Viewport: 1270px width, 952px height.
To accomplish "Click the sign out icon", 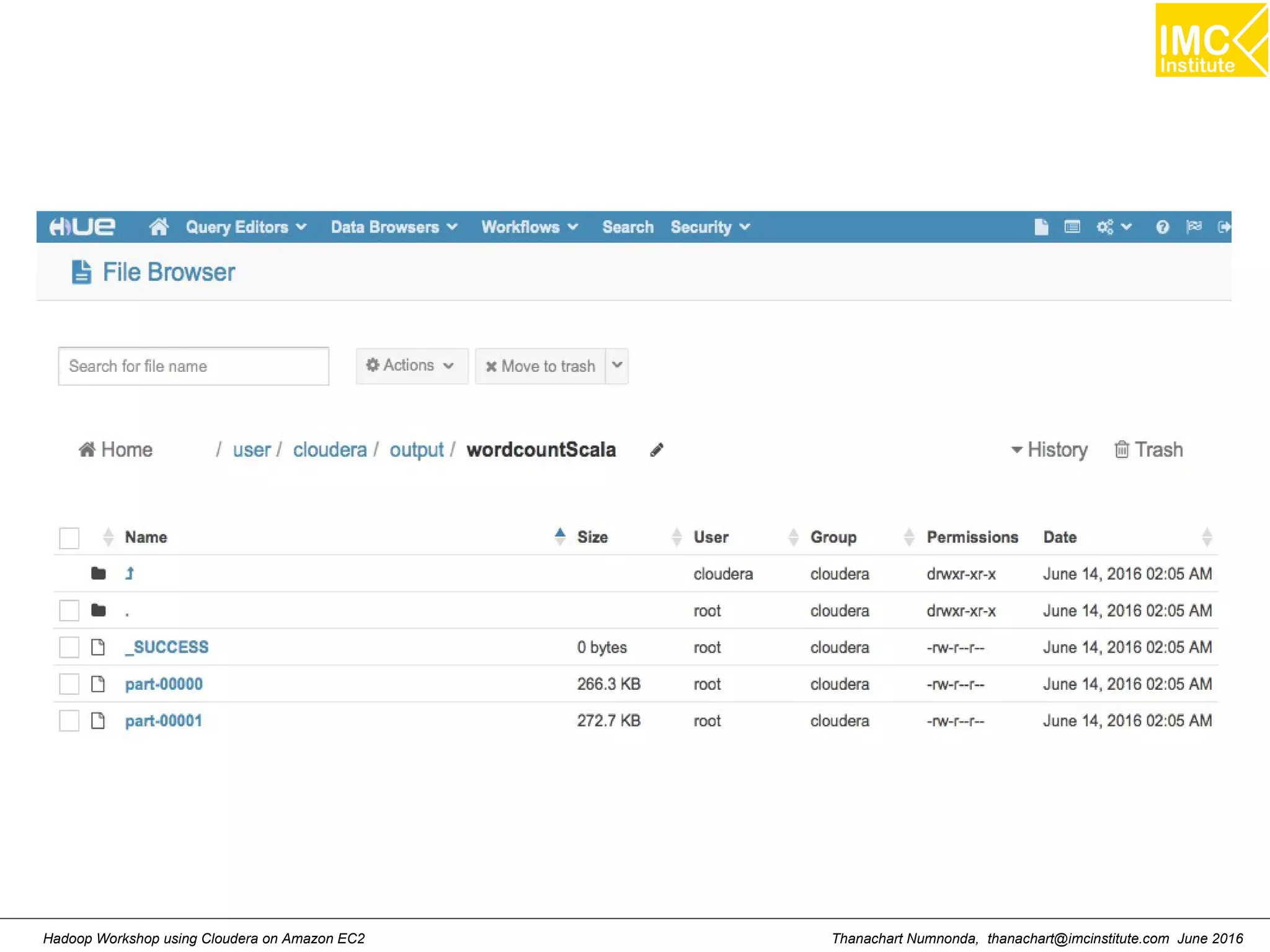I will [x=1224, y=227].
